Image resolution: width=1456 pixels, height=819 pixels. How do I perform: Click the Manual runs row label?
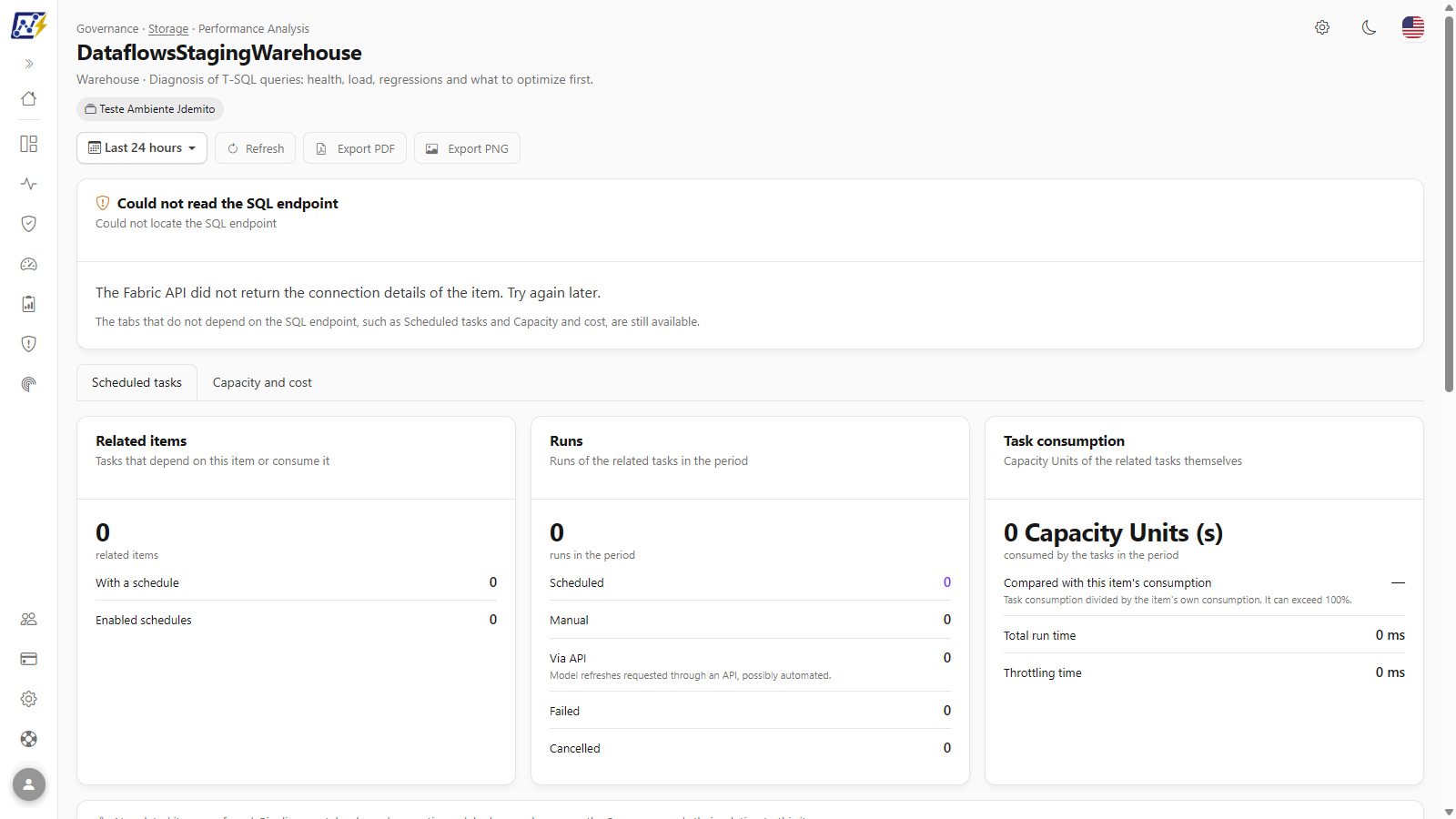pos(569,621)
